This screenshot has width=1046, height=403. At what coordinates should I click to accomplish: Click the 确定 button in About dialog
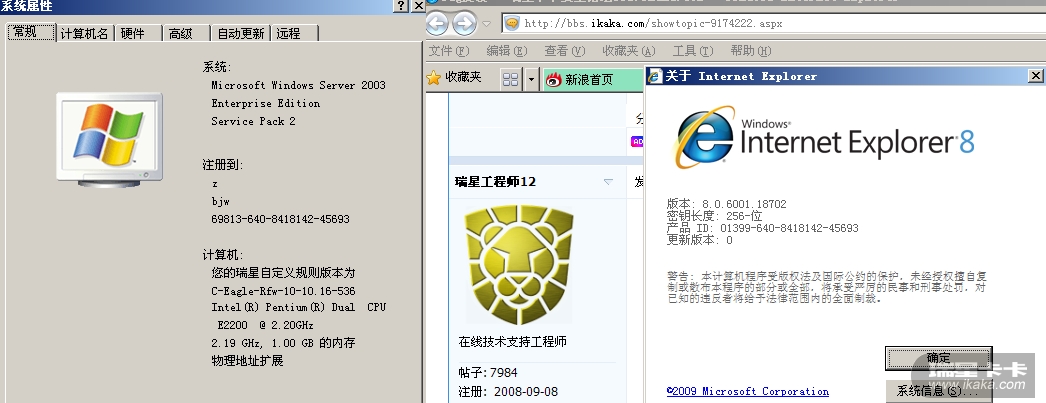[x=938, y=357]
